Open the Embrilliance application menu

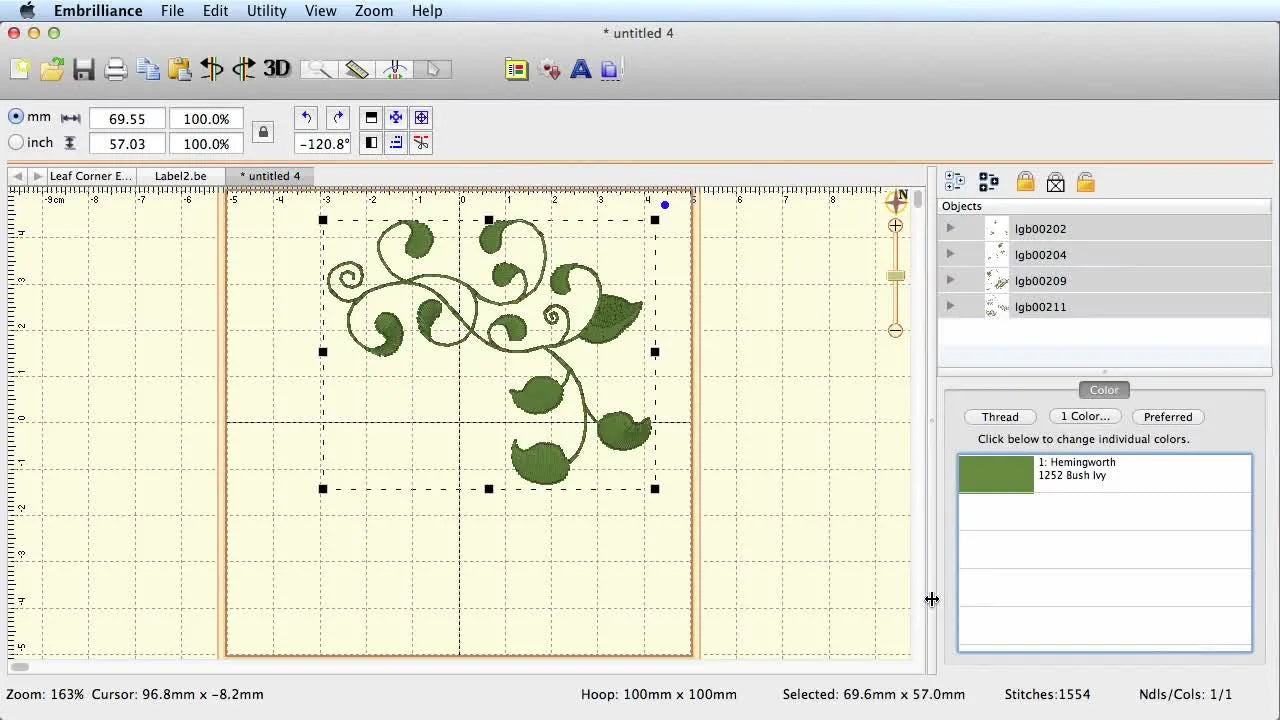(97, 10)
